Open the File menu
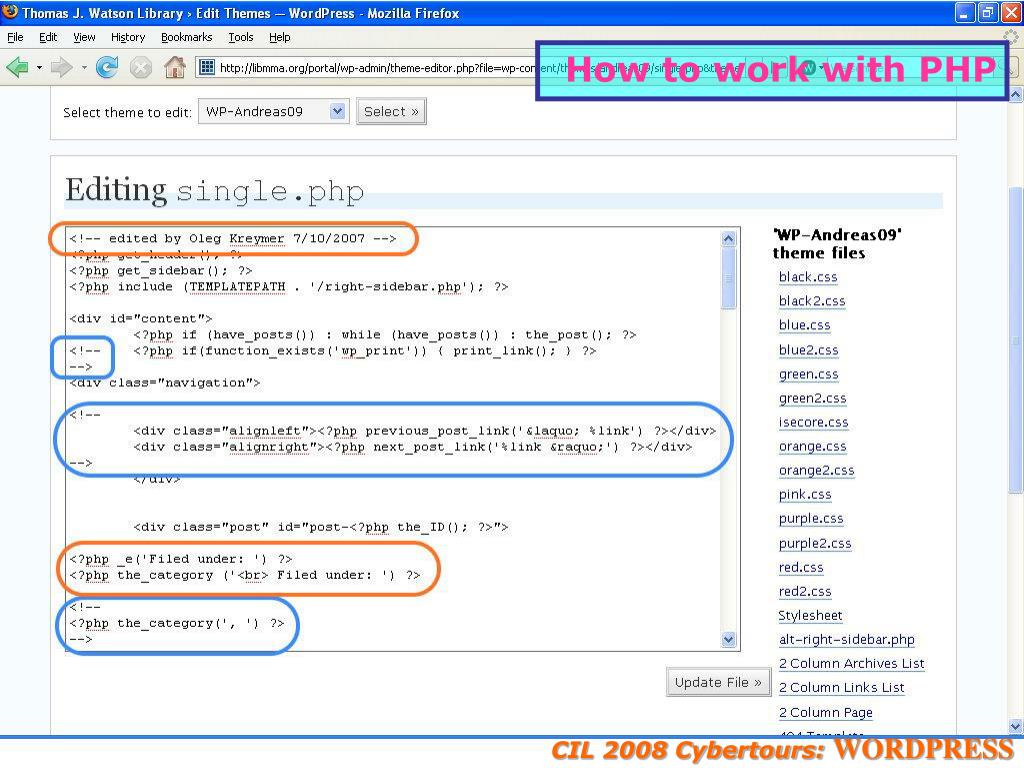Image resolution: width=1024 pixels, height=768 pixels. coord(15,37)
